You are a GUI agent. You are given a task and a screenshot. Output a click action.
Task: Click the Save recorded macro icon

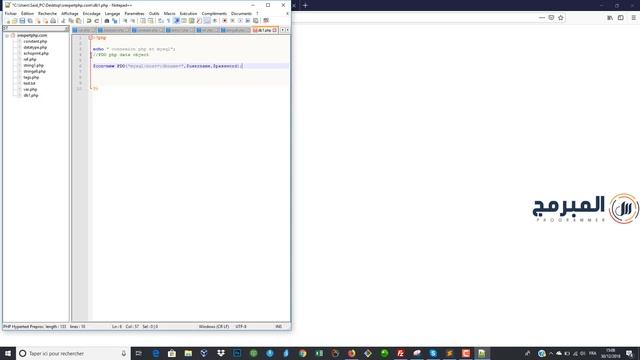(256, 20)
